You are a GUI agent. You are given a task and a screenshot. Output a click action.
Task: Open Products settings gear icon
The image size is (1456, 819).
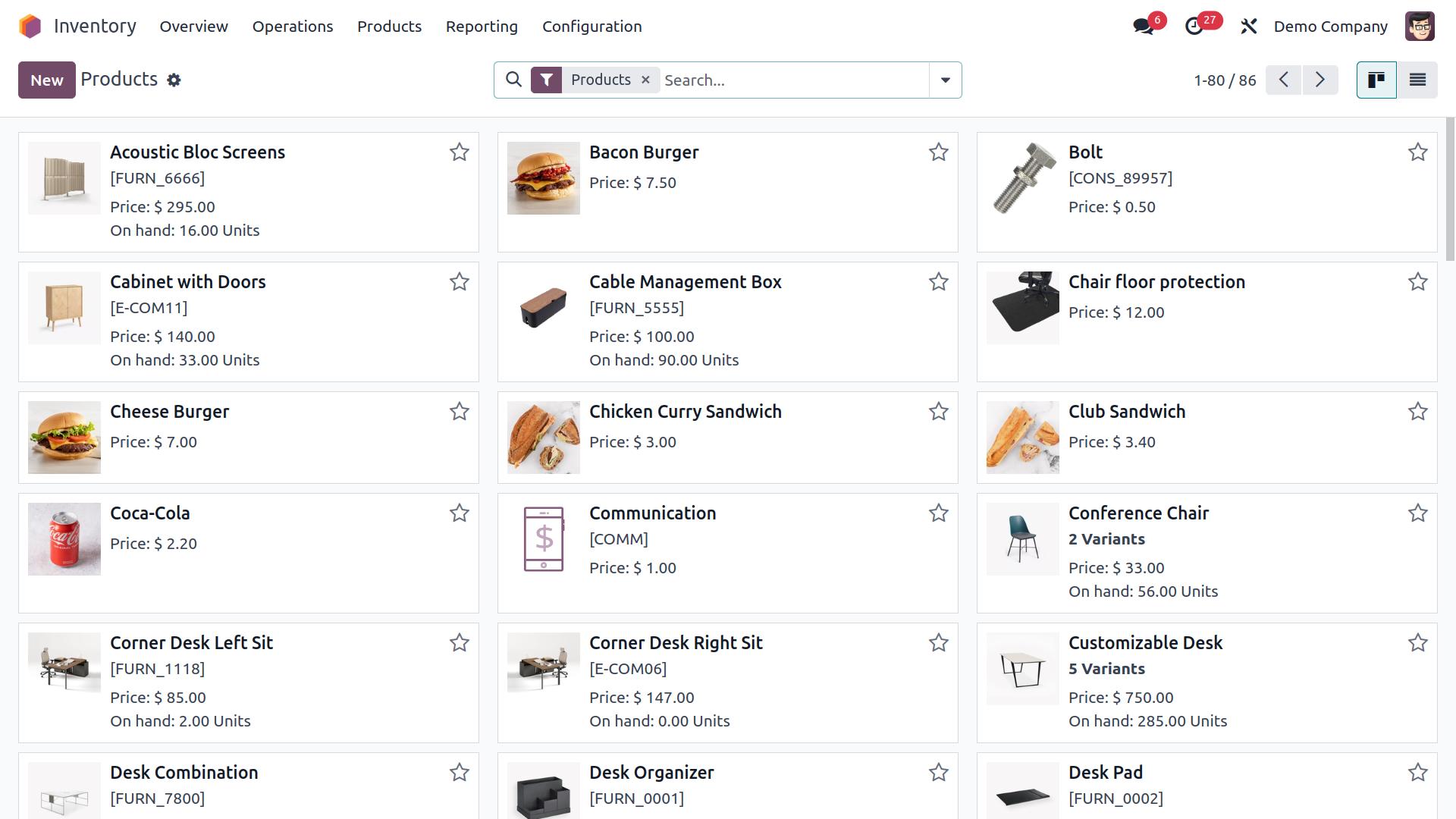coord(174,80)
